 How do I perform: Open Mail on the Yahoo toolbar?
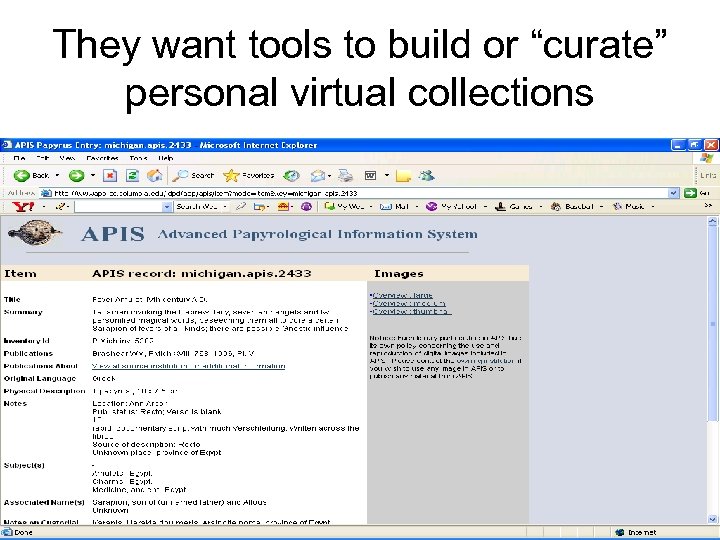[x=394, y=207]
